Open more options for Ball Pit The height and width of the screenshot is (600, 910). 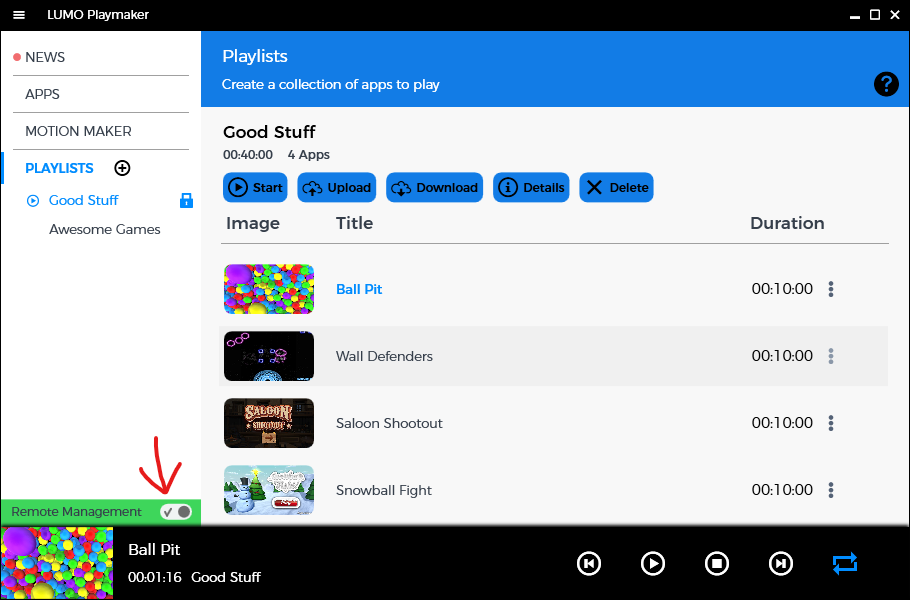tap(831, 289)
